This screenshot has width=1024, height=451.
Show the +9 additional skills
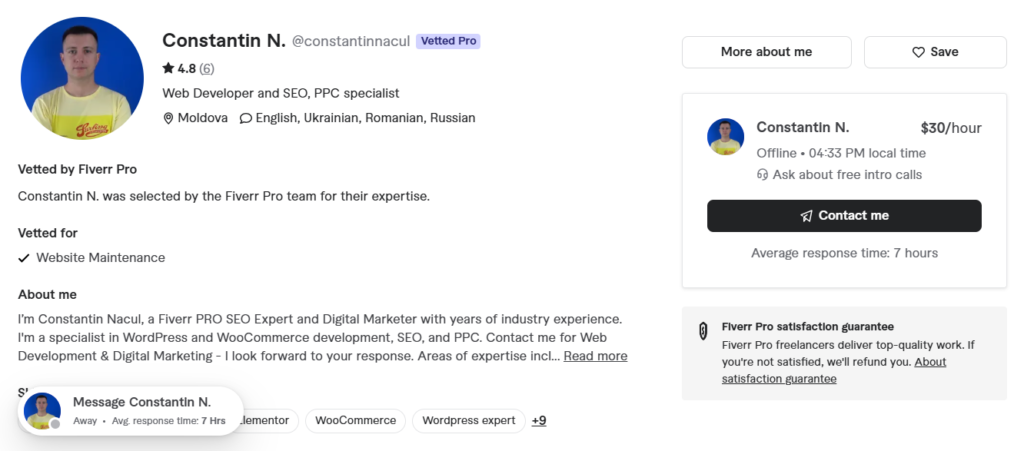pos(539,421)
